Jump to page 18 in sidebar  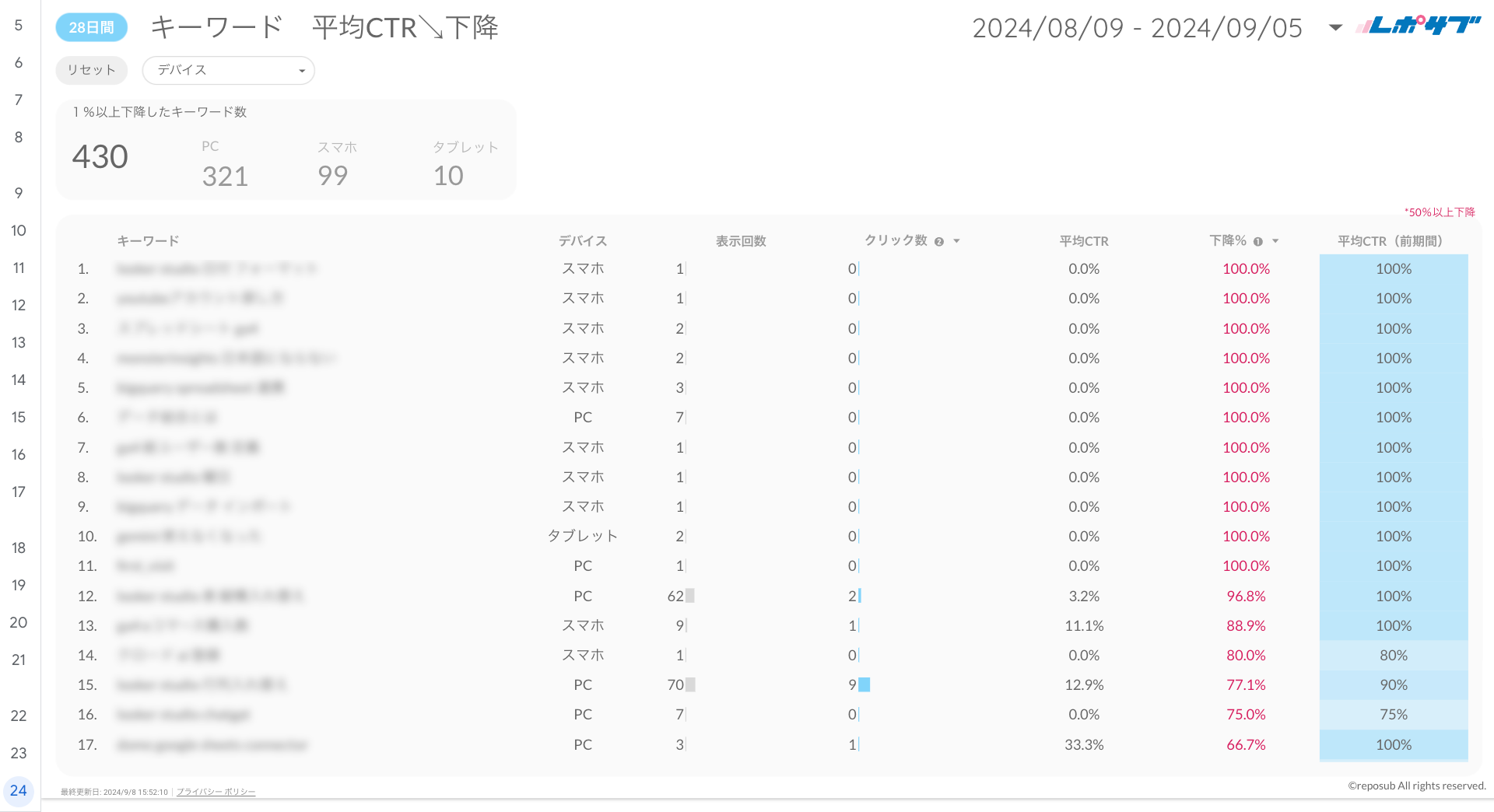[19, 548]
